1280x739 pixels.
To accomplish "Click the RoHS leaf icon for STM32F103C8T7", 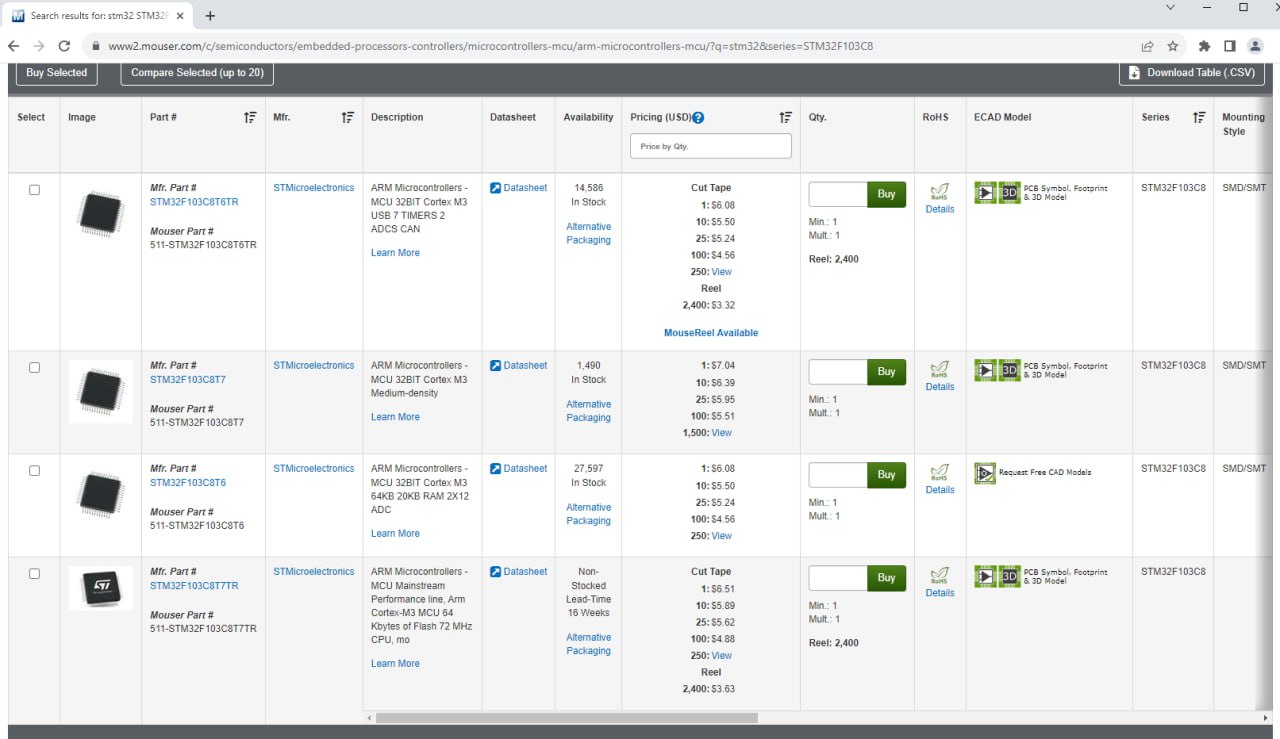I will point(939,369).
